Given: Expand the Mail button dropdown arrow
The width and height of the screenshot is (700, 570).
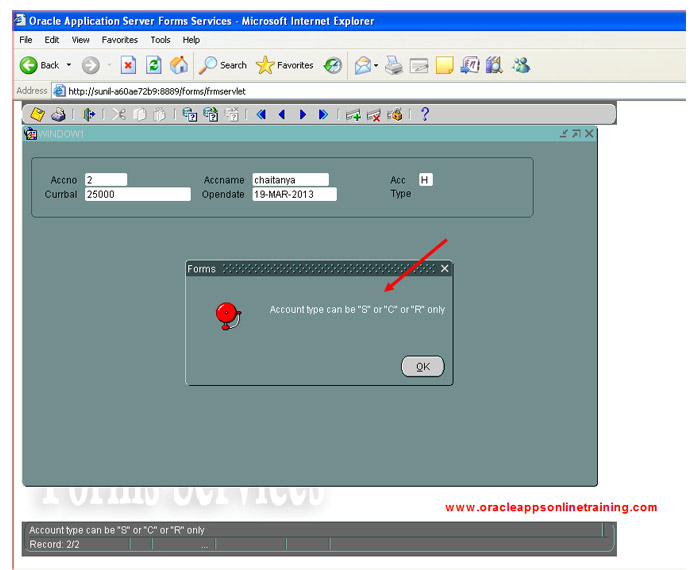Looking at the screenshot, I should (376, 66).
